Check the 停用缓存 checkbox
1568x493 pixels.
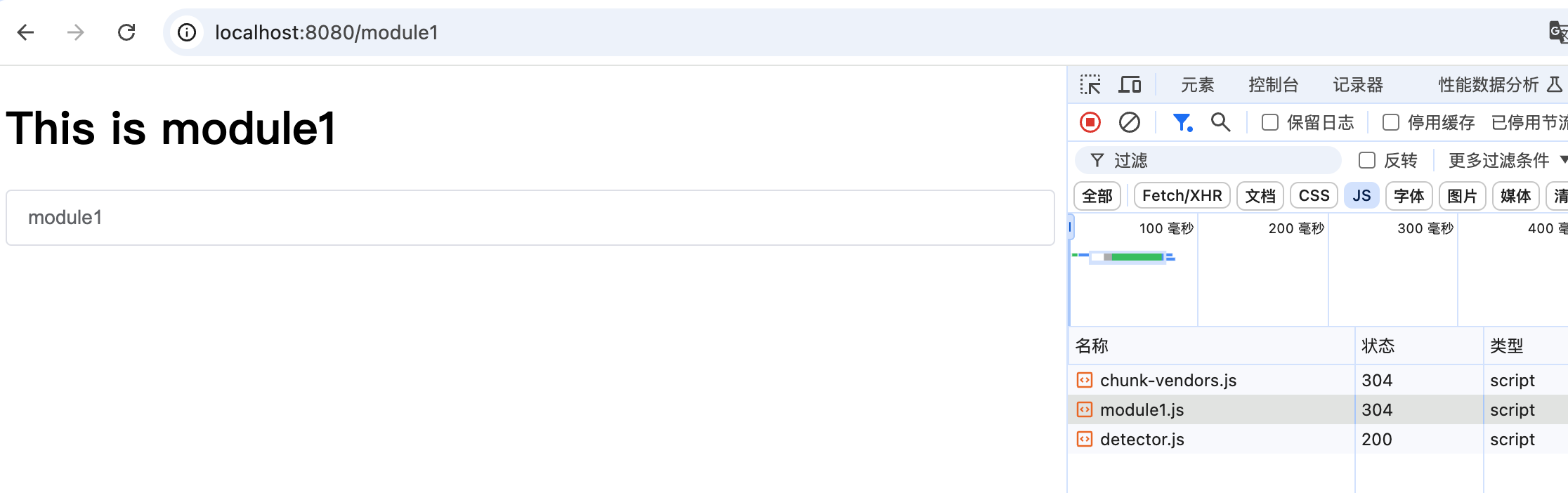tap(1391, 122)
